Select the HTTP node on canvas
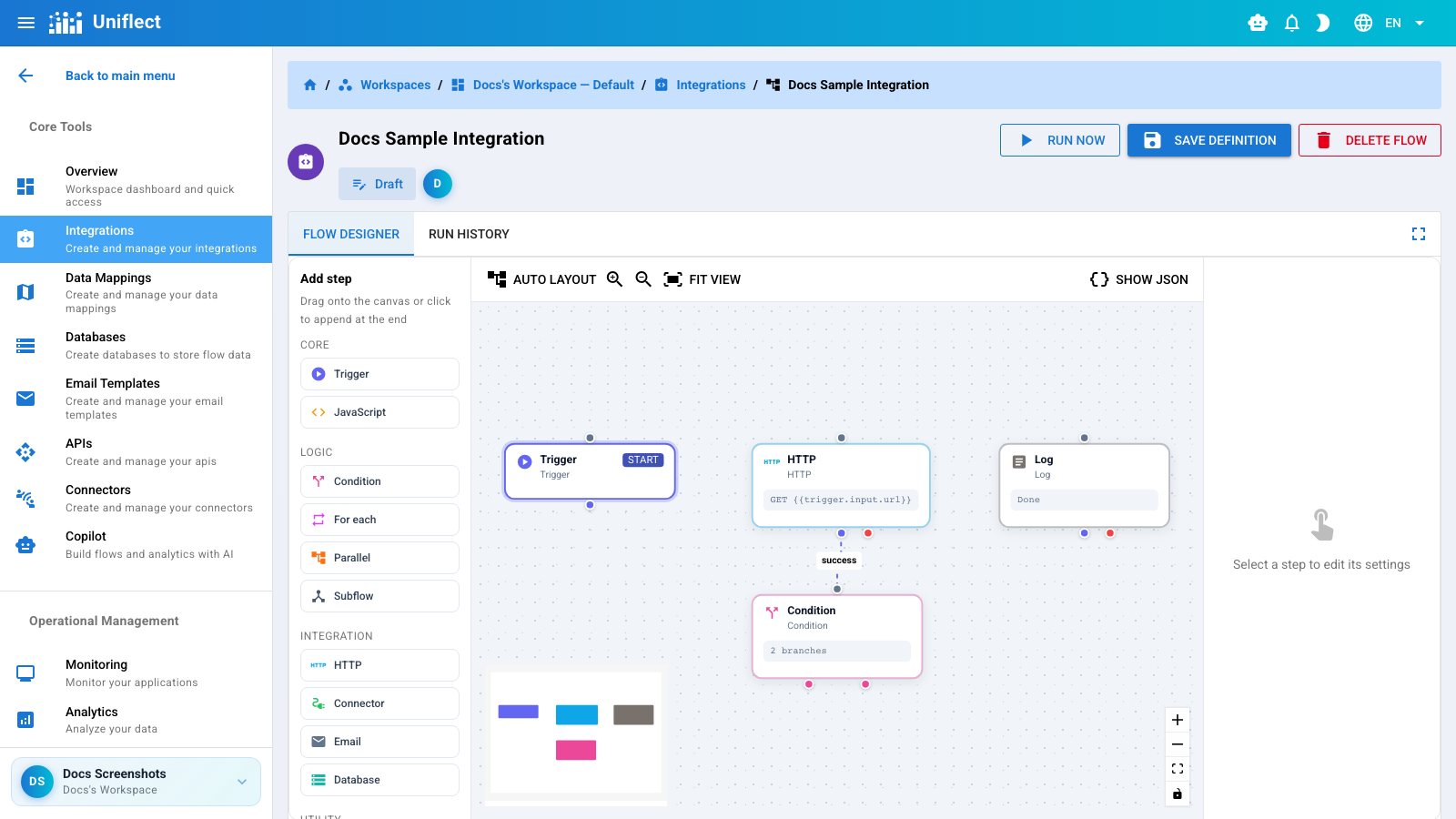 tap(841, 485)
